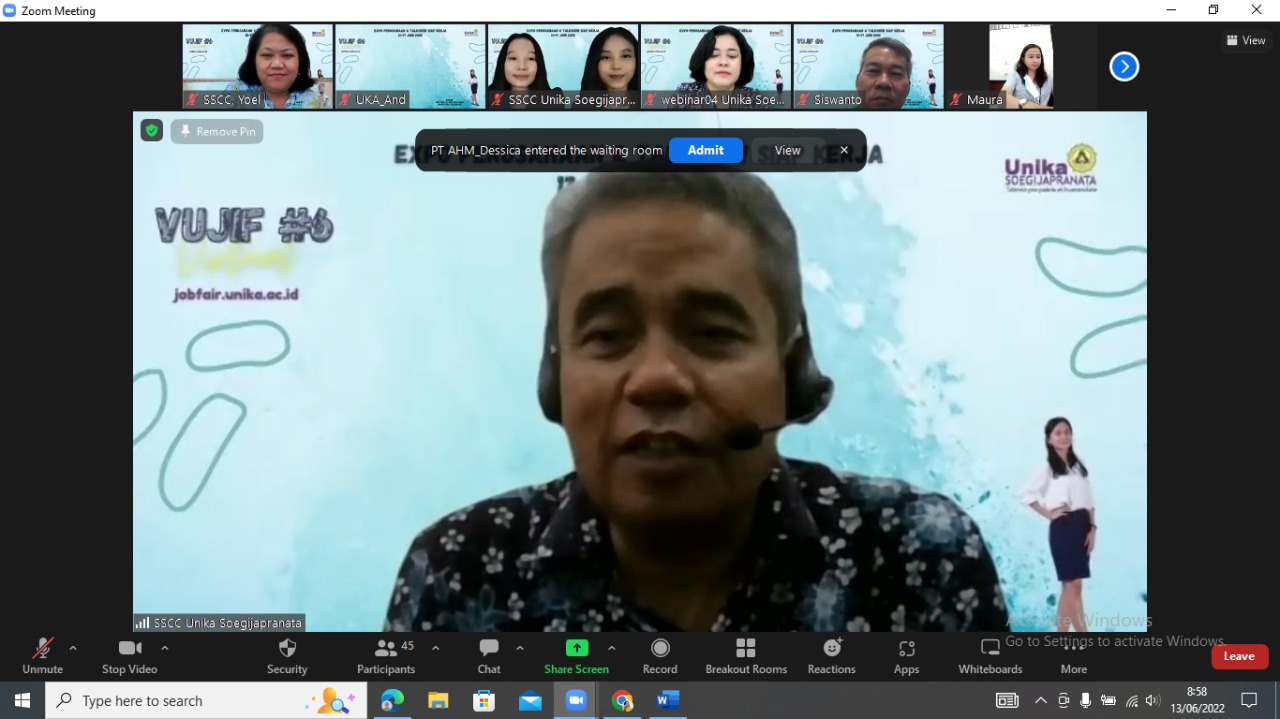The image size is (1280, 719).
Task: Open Google Chrome from the taskbar
Action: click(622, 700)
